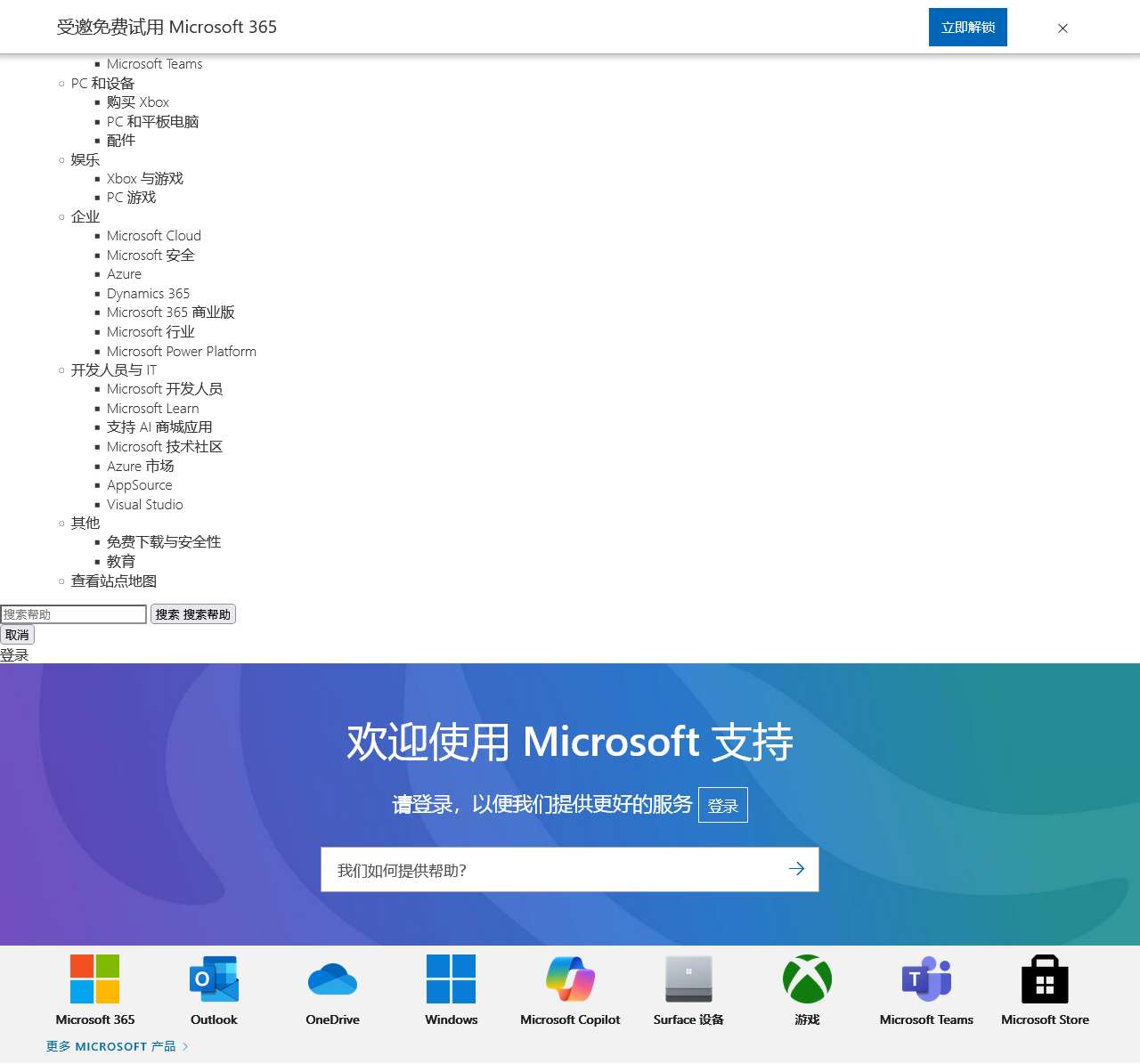This screenshot has width=1140, height=1064.
Task: Open the Microsoft Cloud link
Action: (154, 236)
